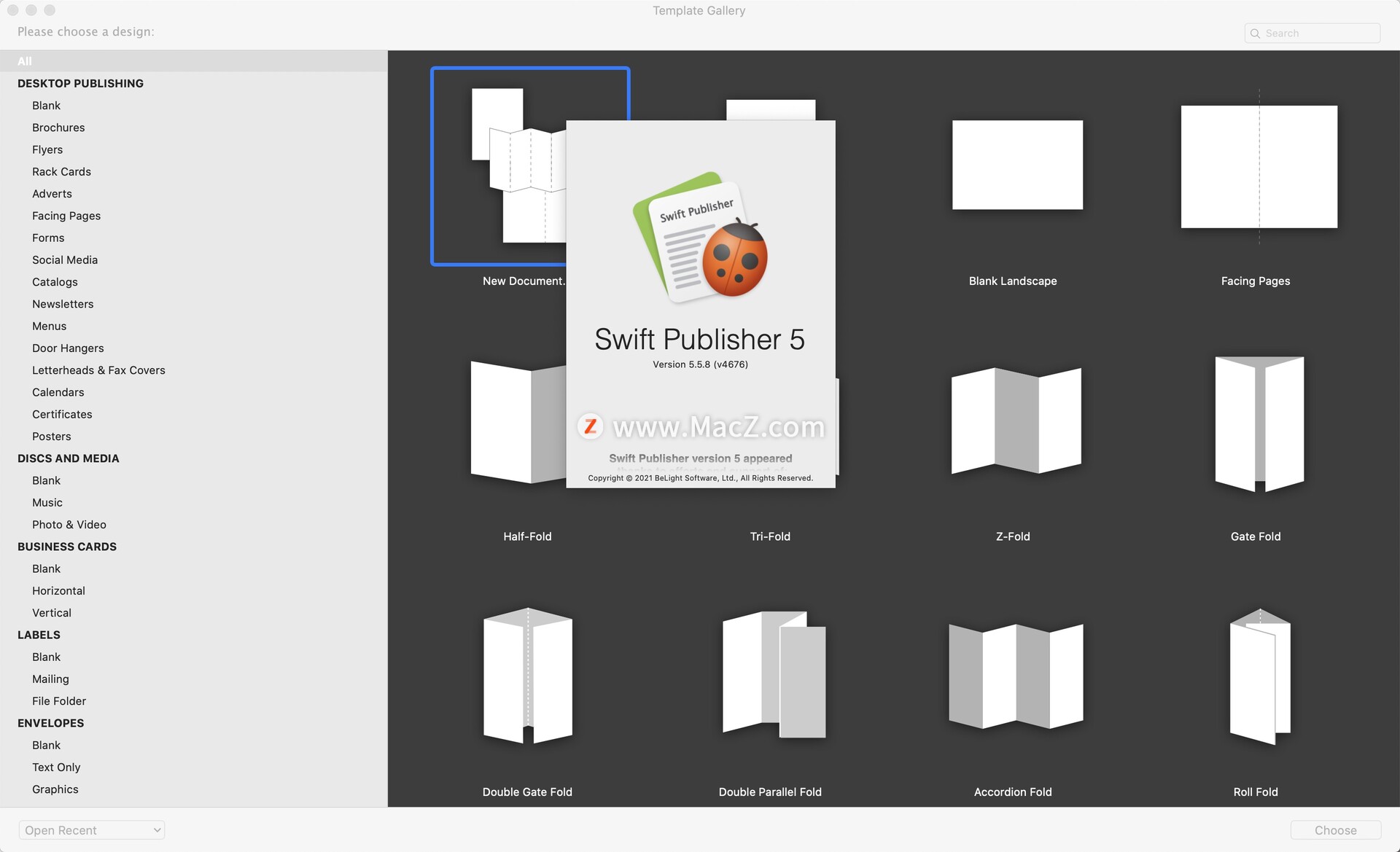Select the Certificates category
Screen dimensions: 1400x852
pyautogui.click(x=62, y=414)
